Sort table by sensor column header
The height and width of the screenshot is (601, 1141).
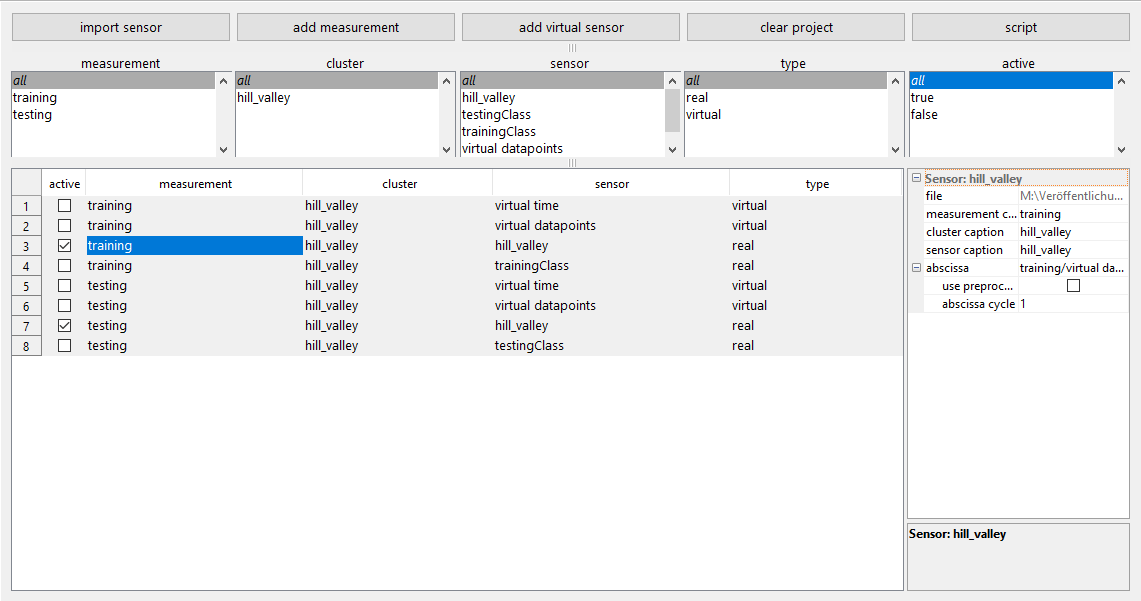point(610,184)
